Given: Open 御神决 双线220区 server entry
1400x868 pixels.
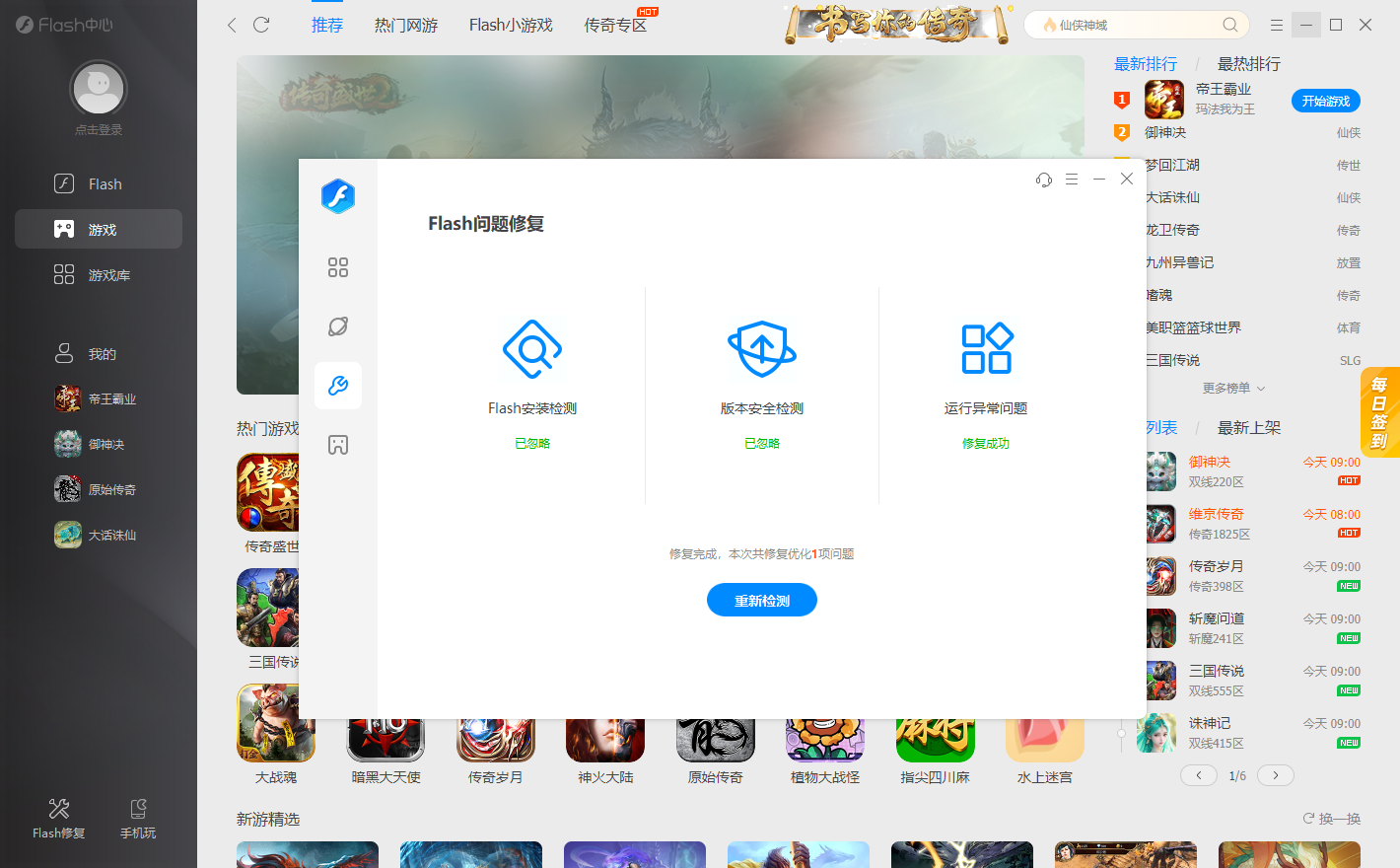Looking at the screenshot, I should point(1253,471).
